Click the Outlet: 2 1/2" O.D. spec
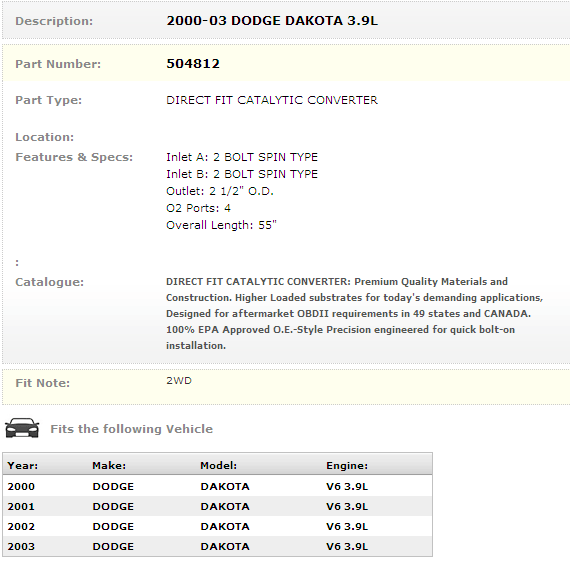The height and width of the screenshot is (584, 570). pyautogui.click(x=220, y=191)
